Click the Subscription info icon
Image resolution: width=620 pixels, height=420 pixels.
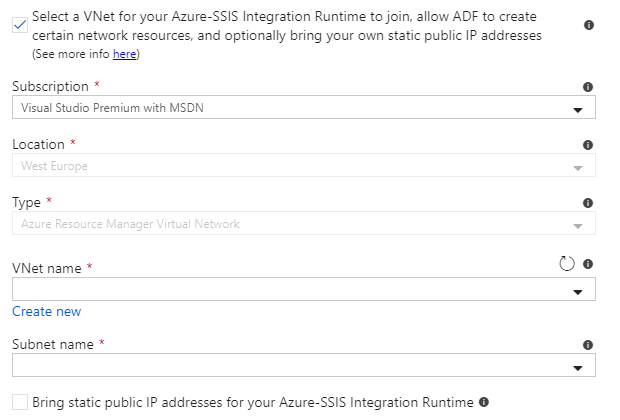[x=588, y=87]
